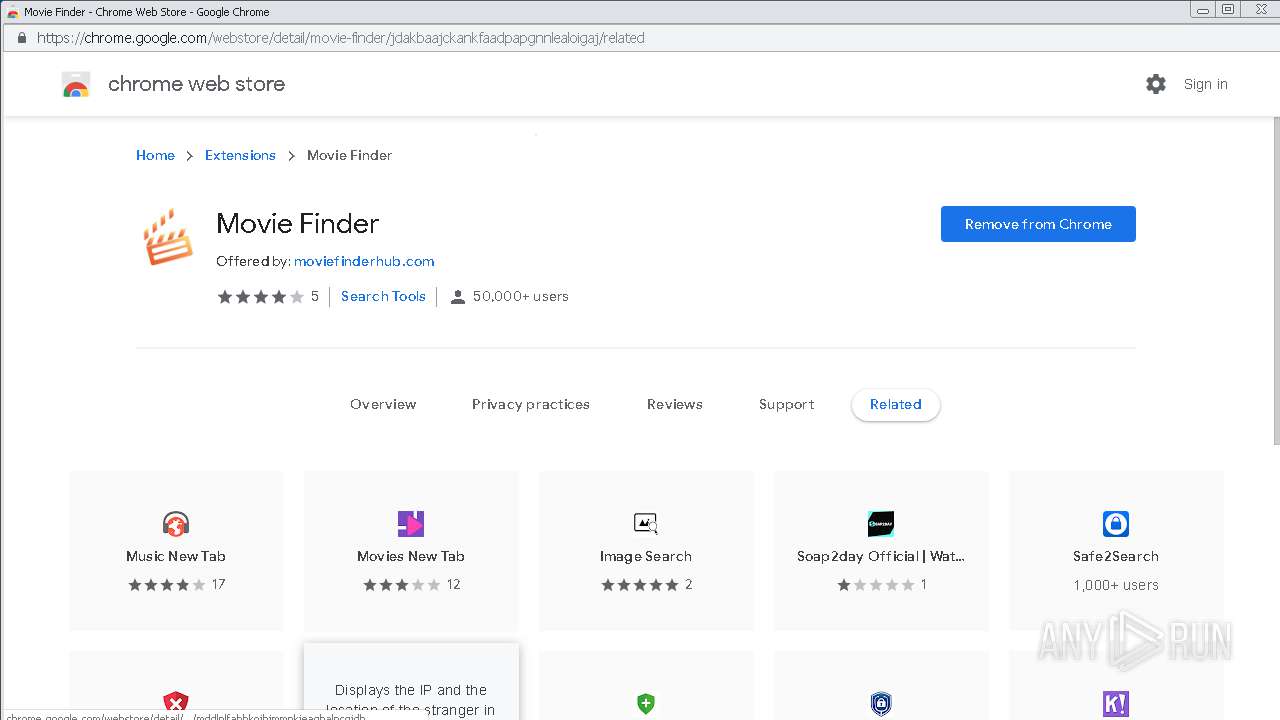Viewport: 1280px width, 720px height.
Task: Open the Soap2day Official card title
Action: (x=881, y=556)
